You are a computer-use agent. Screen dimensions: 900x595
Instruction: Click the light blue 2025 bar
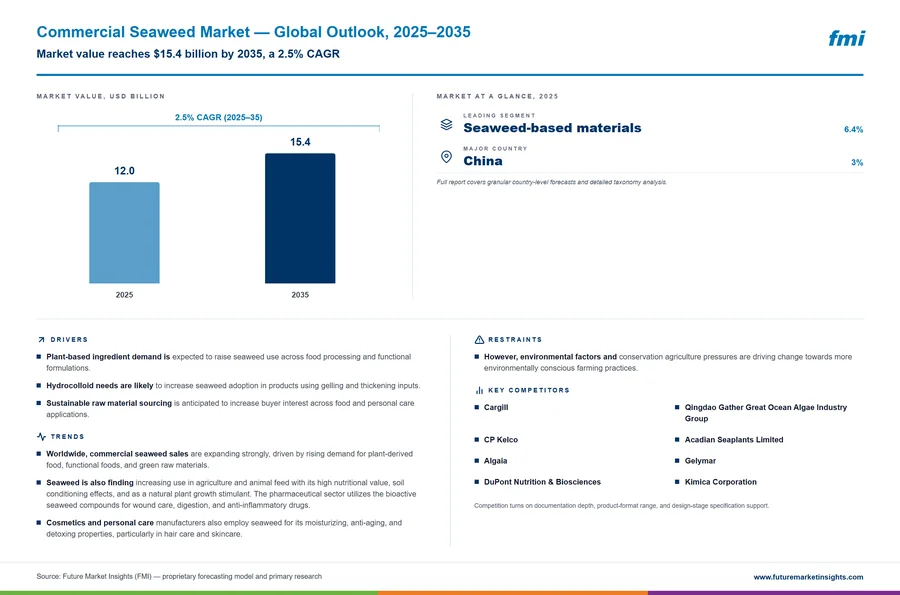pyautogui.click(x=124, y=233)
